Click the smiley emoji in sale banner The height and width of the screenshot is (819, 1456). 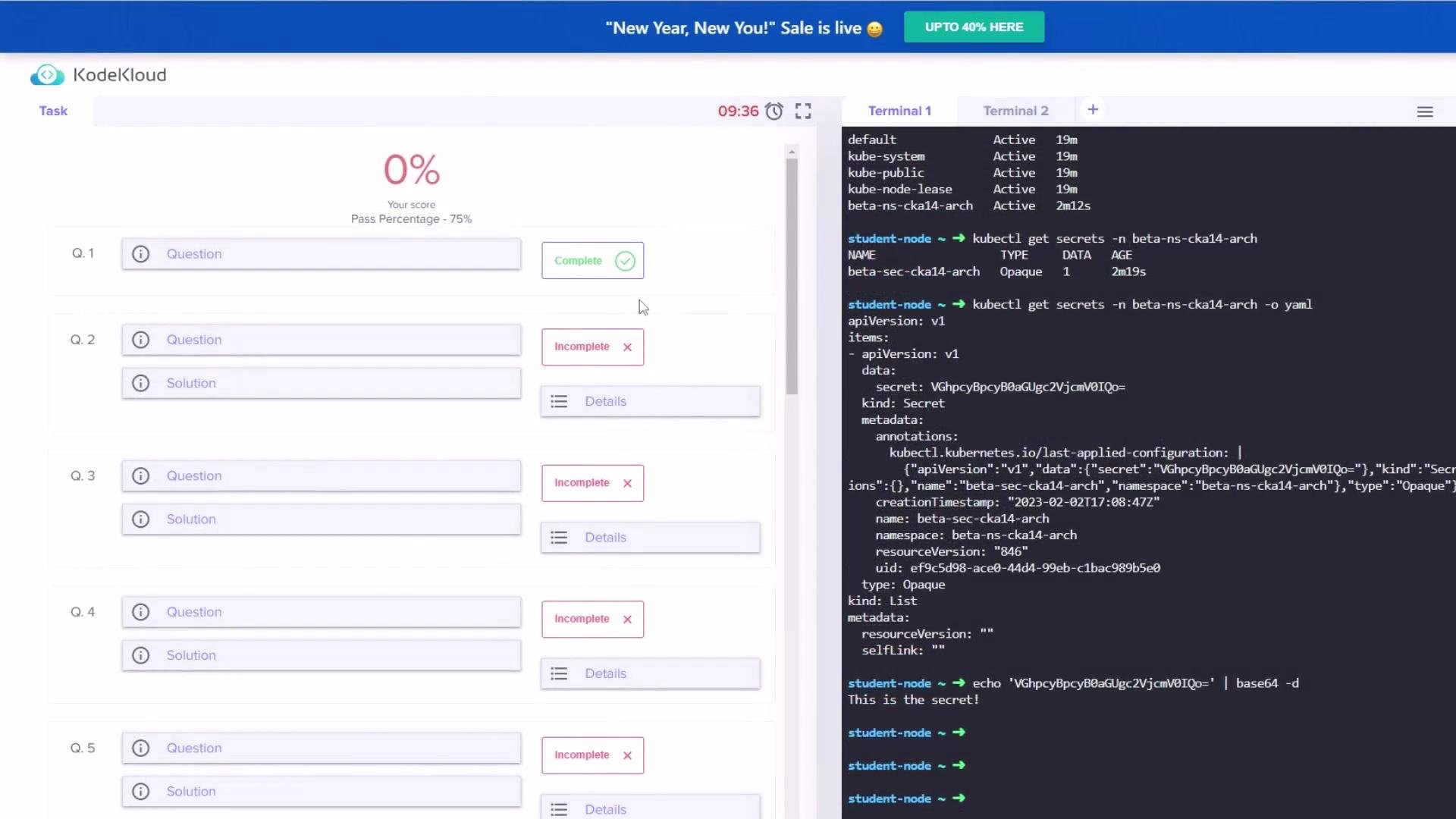874,29
